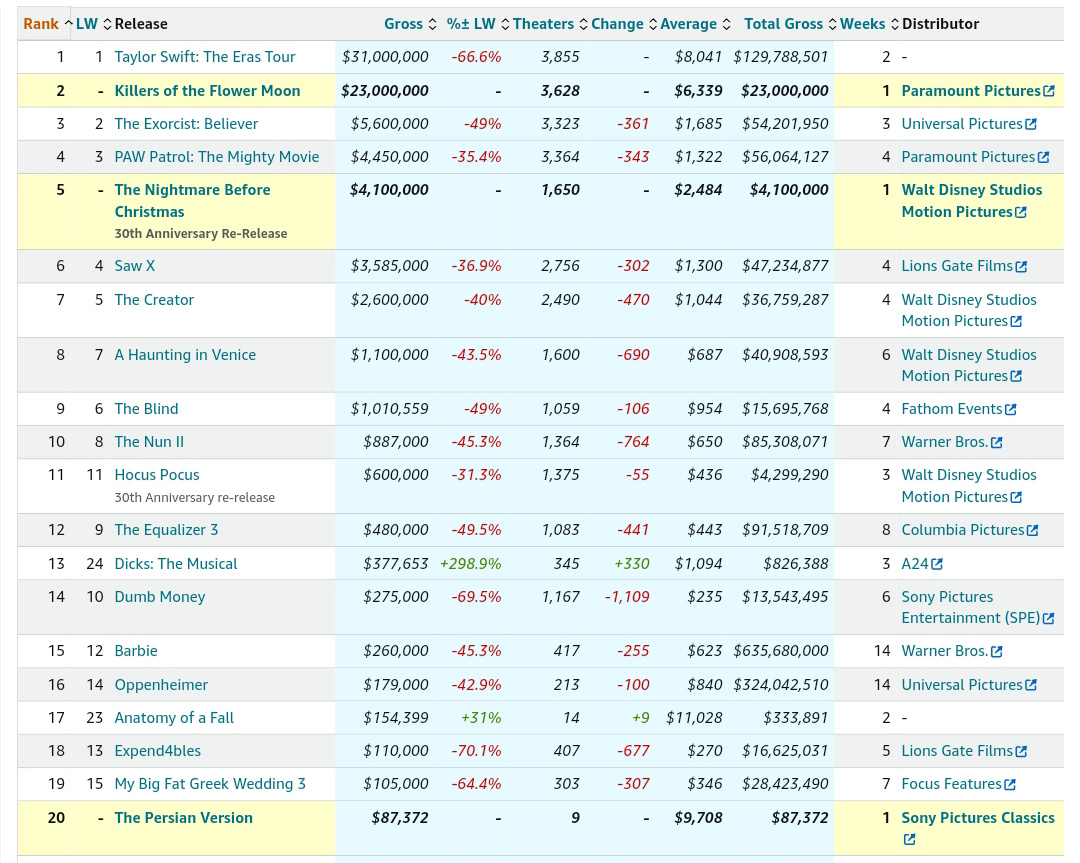Click external-link icon beside Focus Features
Image resolution: width=1080 pixels, height=863 pixels.
pos(1010,784)
